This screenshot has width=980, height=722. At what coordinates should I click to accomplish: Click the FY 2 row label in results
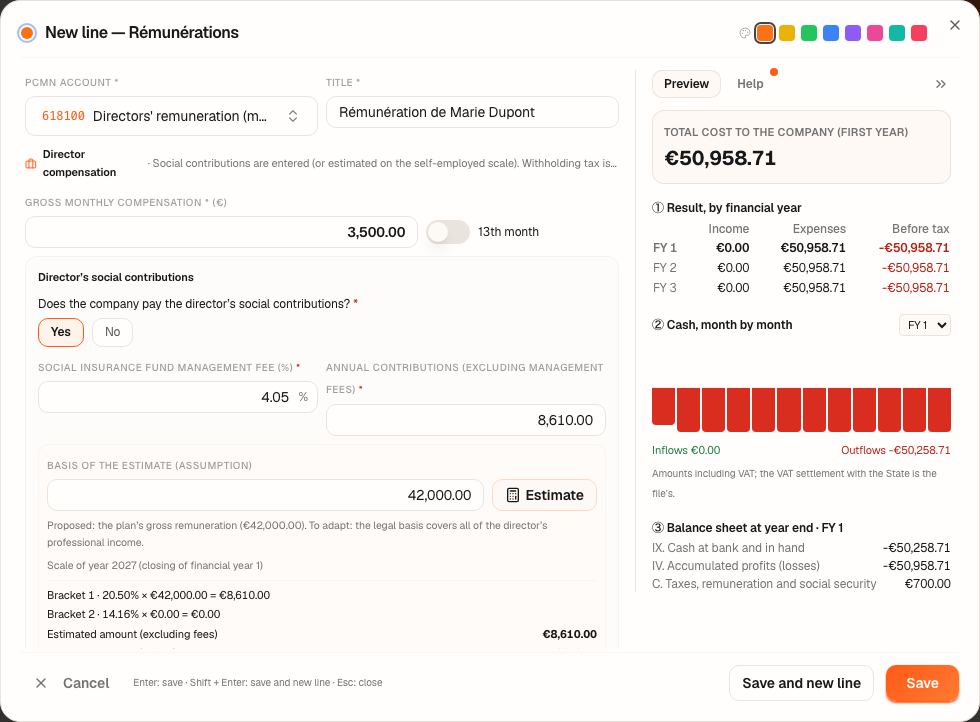[664, 268]
